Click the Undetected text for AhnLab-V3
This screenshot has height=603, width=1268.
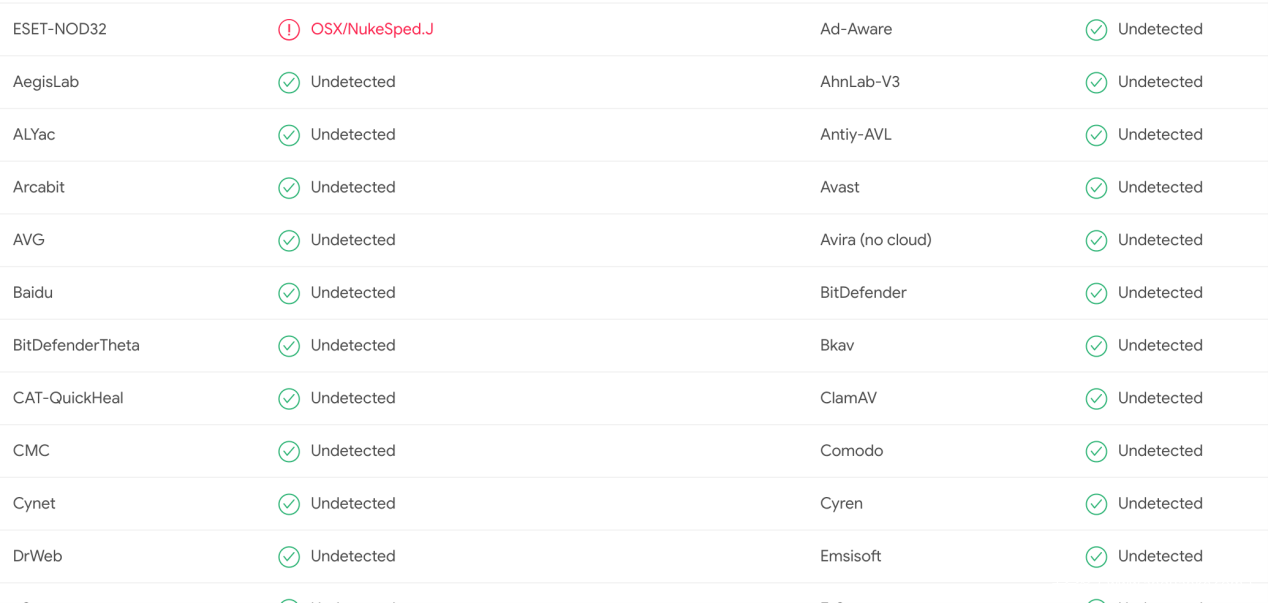point(1160,82)
